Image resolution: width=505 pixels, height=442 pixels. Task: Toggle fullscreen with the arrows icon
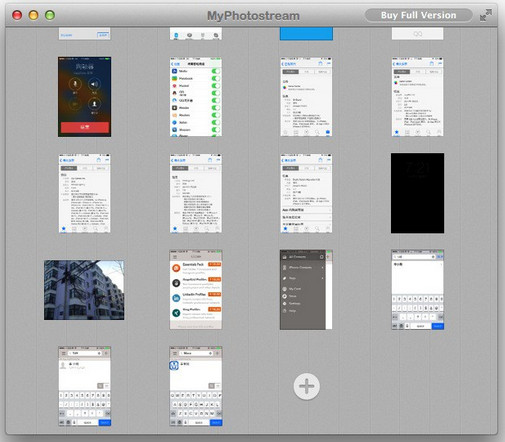click(486, 15)
